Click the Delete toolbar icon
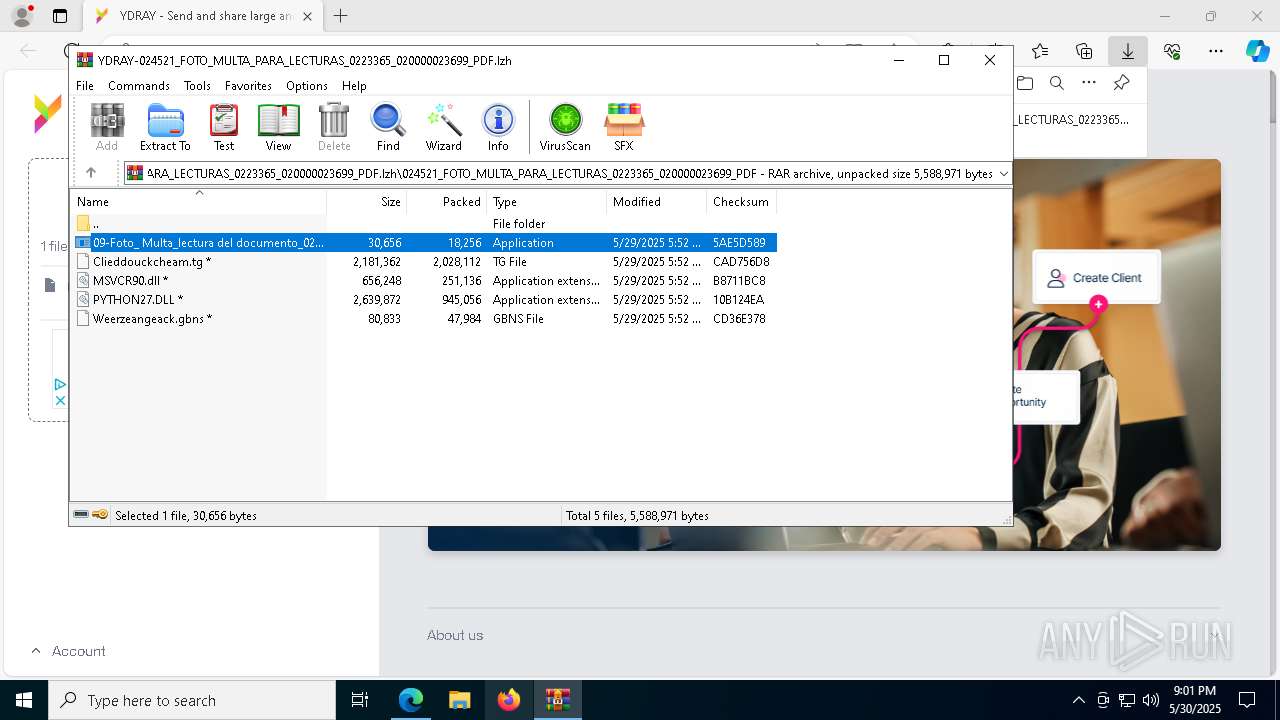 tap(334, 127)
